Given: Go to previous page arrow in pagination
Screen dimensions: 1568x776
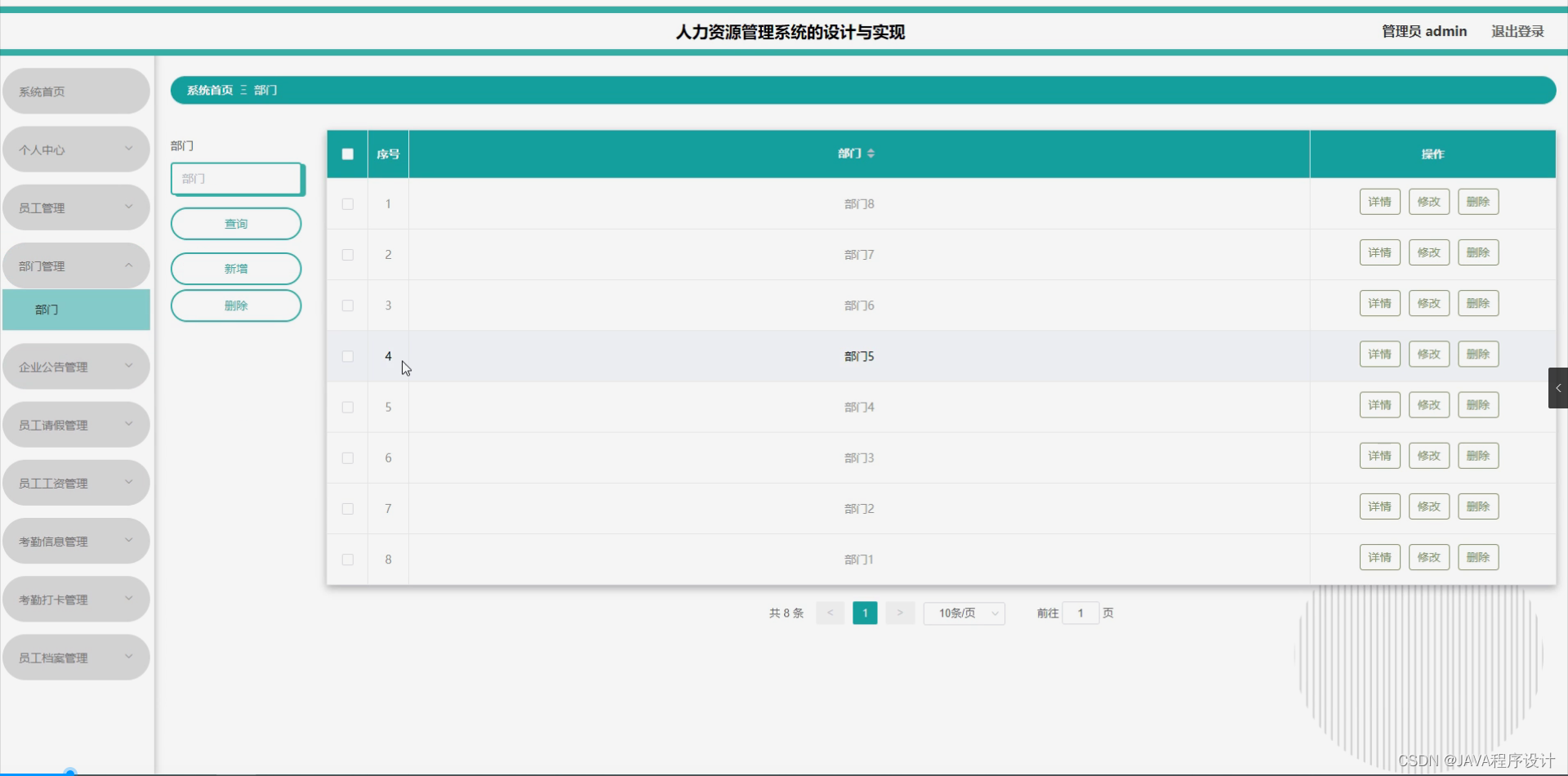Looking at the screenshot, I should 830,613.
